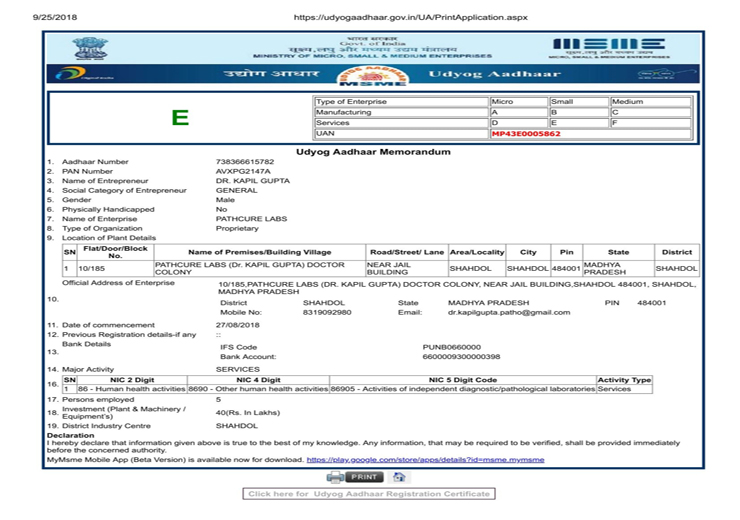Image resolution: width=740 pixels, height=520 pixels.
Task: Click the Government of India emblem
Action: point(90,48)
